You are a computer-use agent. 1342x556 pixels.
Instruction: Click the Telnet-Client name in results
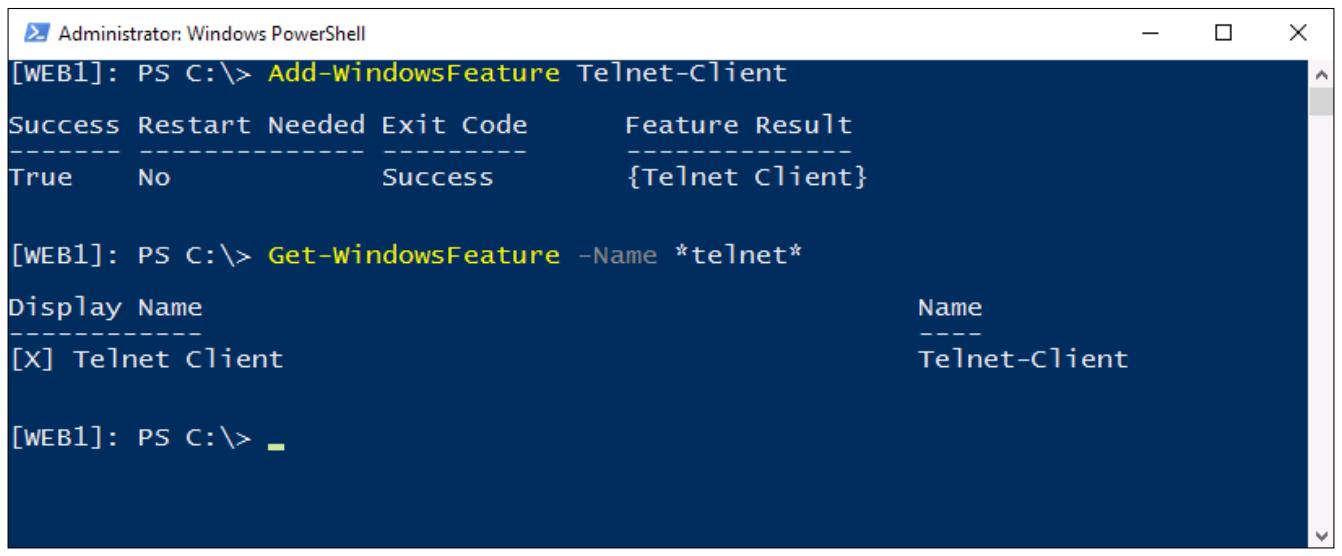click(1023, 359)
